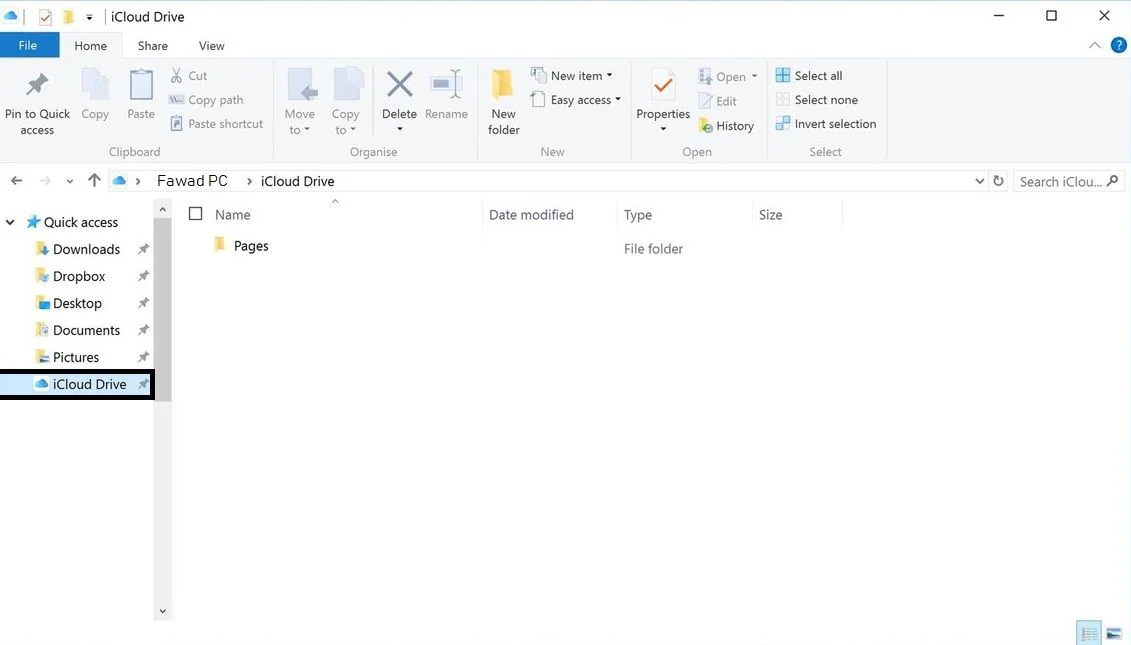Screen dimensions: 1131x645
Task: Go forward with the right arrow
Action: pyautogui.click(x=45, y=180)
